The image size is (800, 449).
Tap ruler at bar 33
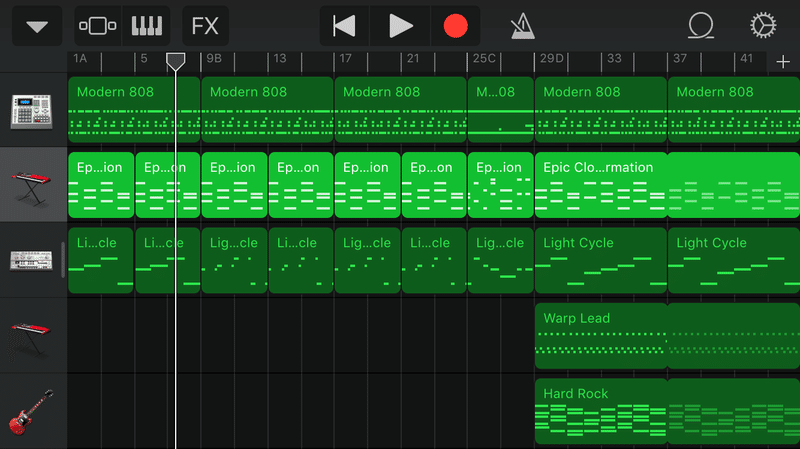tap(614, 59)
